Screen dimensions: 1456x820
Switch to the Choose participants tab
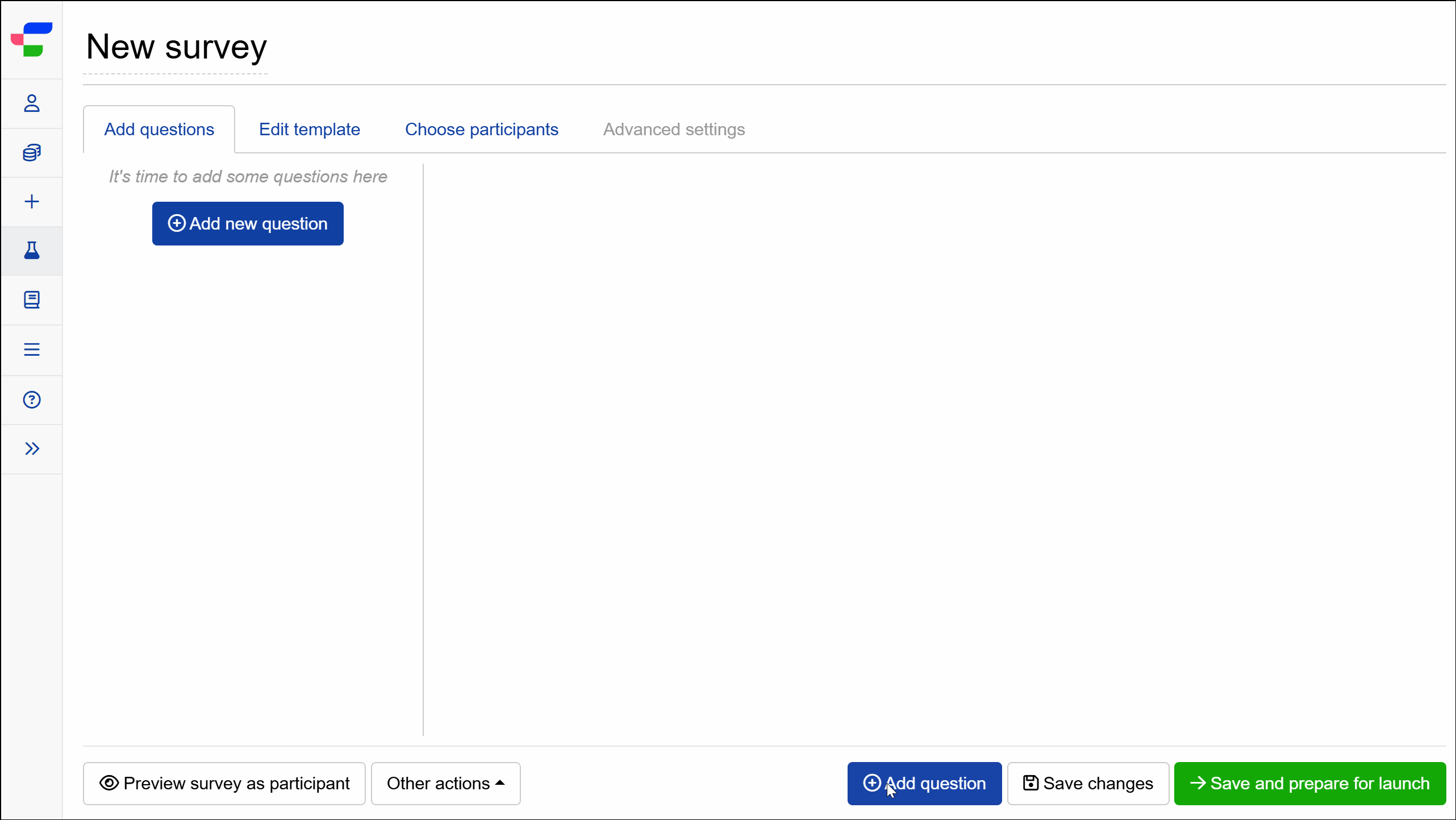[x=482, y=130]
